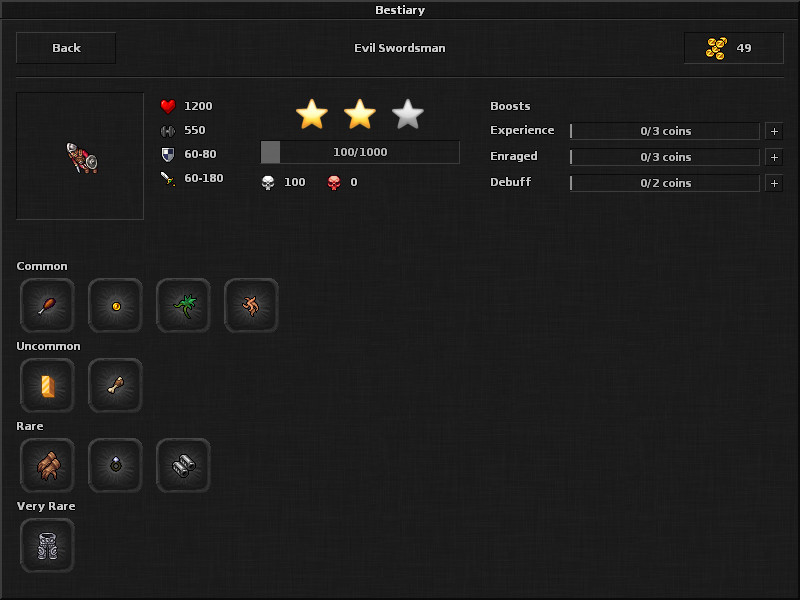Screen dimensions: 800x600
Task: Select the steel bracers rare drop
Action: (183, 465)
